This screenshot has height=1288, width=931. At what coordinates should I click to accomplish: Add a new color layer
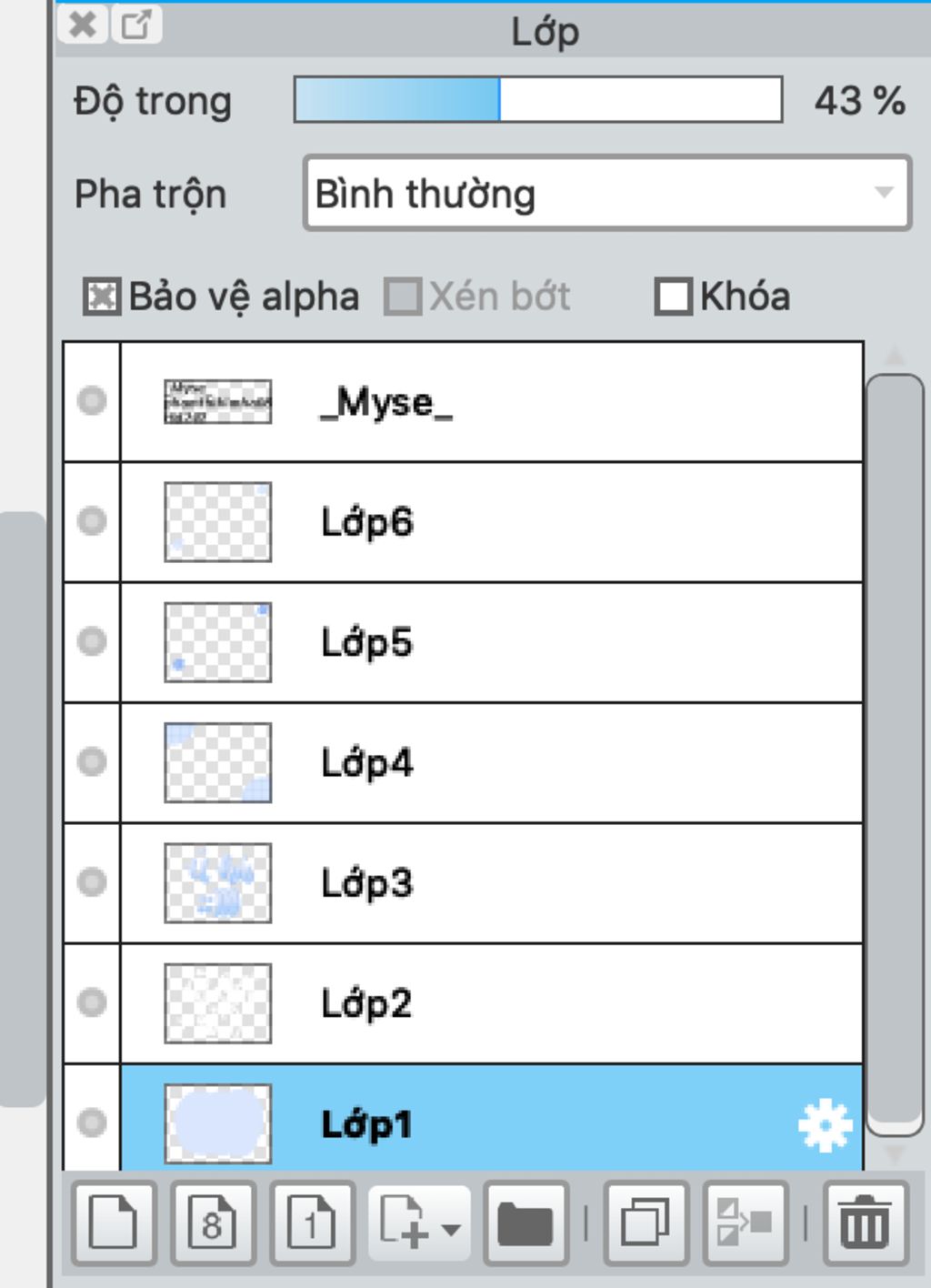tap(114, 1223)
